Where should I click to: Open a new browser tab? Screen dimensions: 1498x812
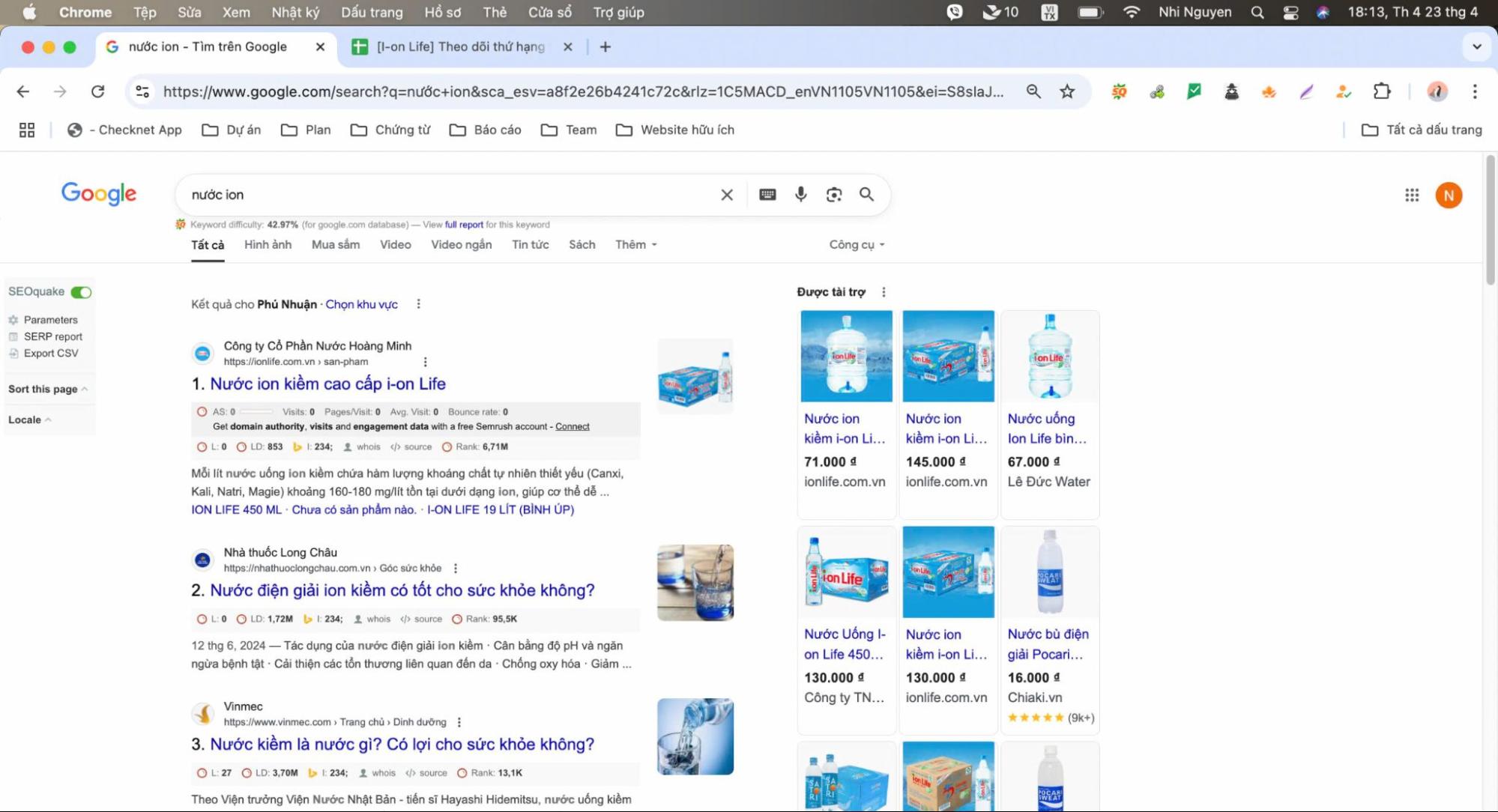coord(605,46)
